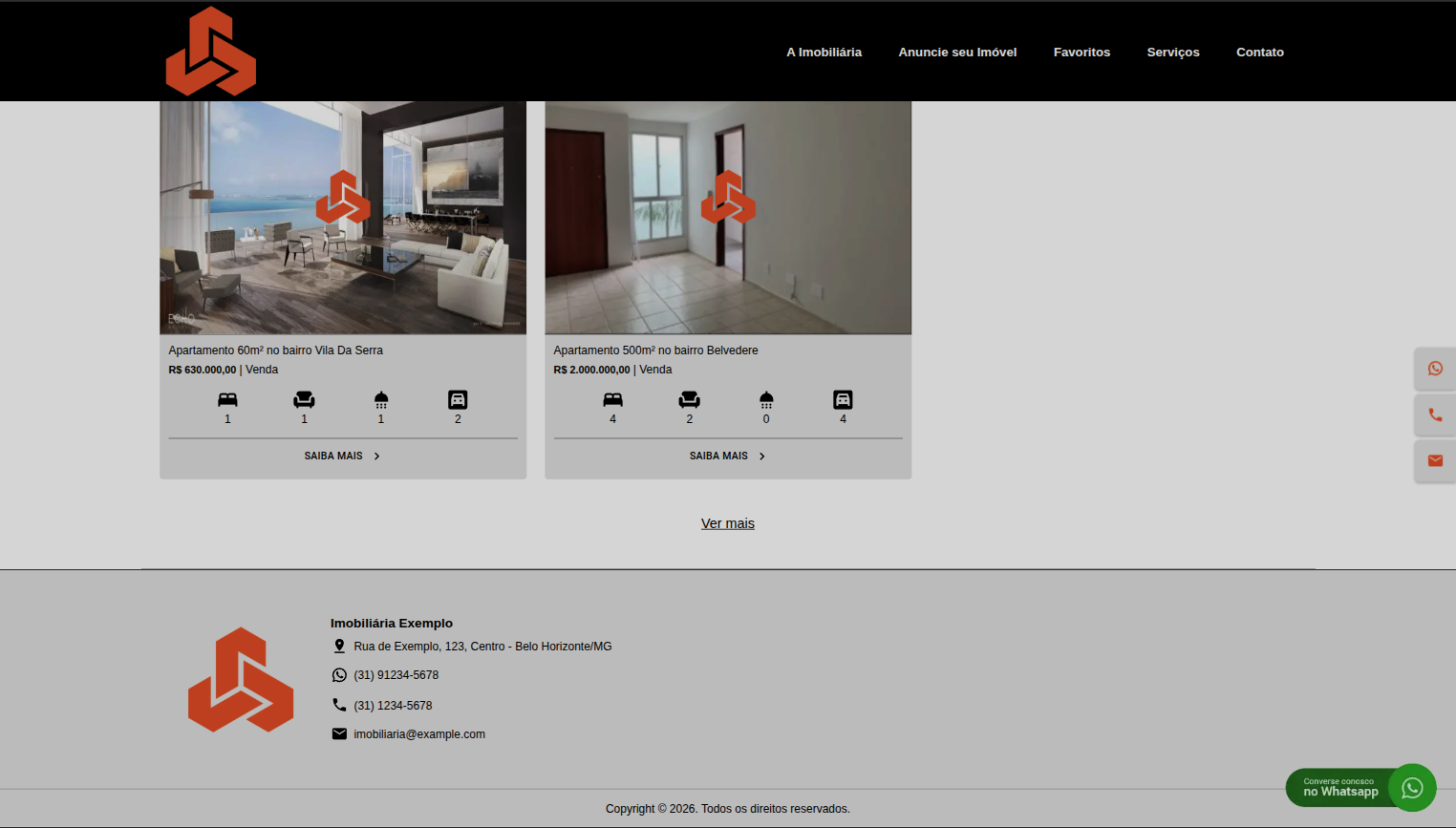Open the Favoritos menu item

(x=1081, y=53)
